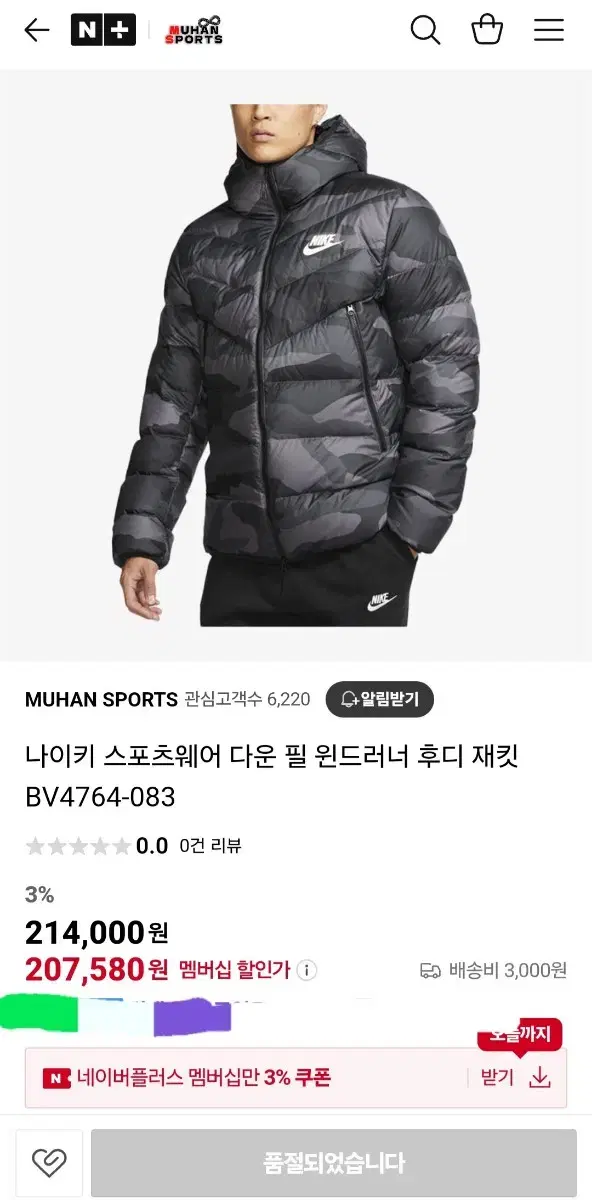This screenshot has width=592, height=1200.
Task: Open the MUHAN SPORTS store name link
Action: (101, 699)
